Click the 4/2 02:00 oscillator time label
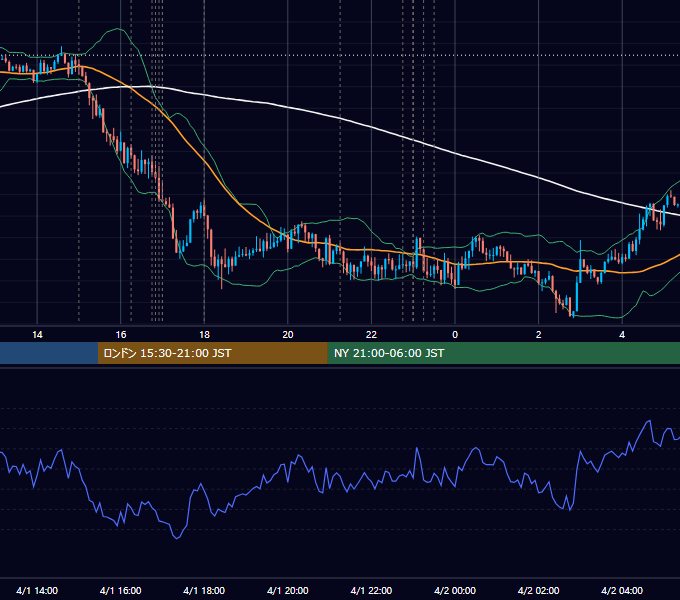Image resolution: width=680 pixels, height=600 pixels. pos(538,590)
